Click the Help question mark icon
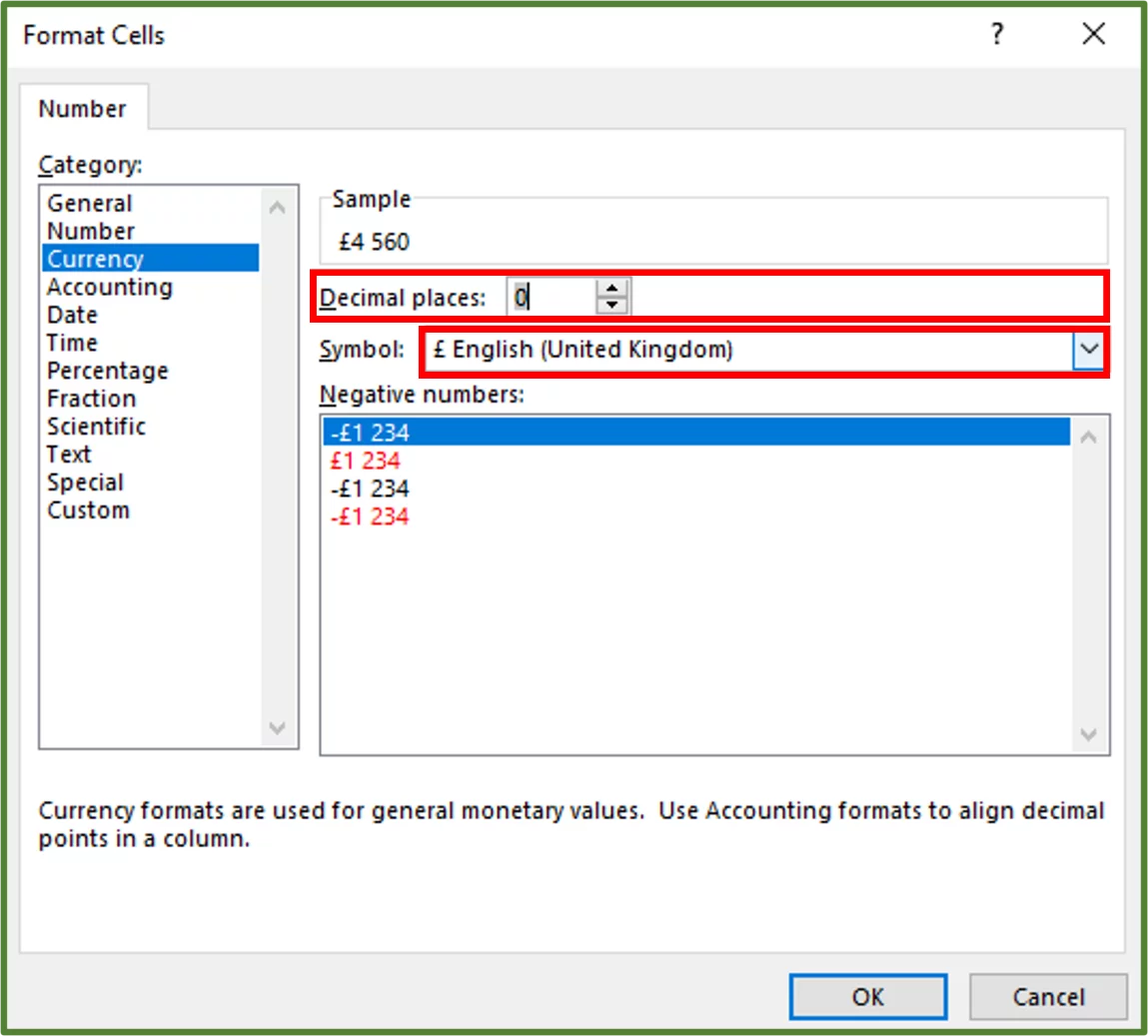 point(996,34)
